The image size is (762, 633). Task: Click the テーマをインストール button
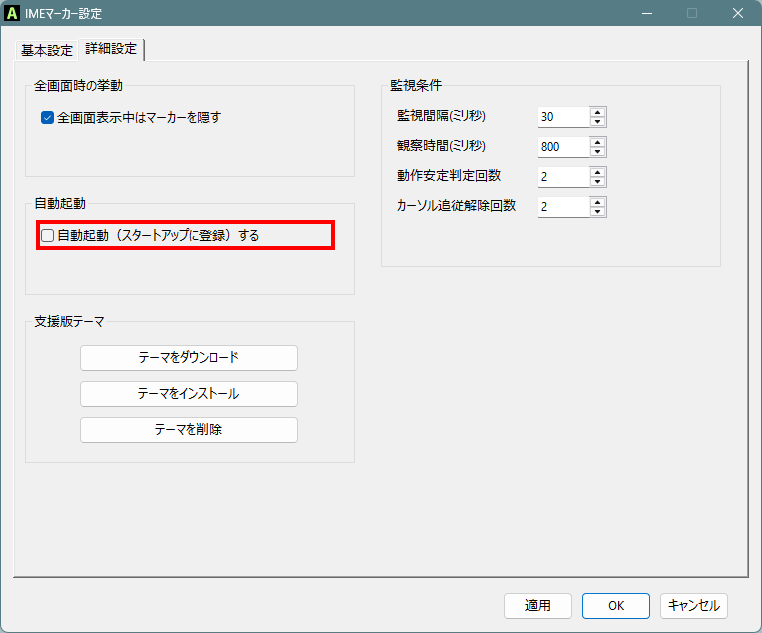click(x=189, y=393)
